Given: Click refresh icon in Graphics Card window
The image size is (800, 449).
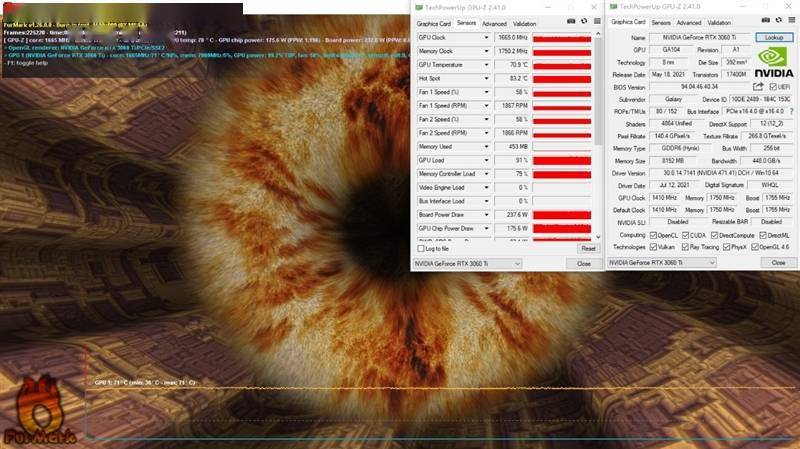Looking at the screenshot, I should click(779, 20).
